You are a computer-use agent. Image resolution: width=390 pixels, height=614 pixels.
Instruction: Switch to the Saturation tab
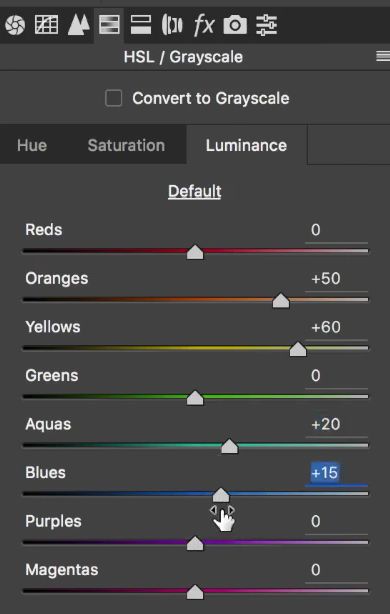pyautogui.click(x=126, y=146)
